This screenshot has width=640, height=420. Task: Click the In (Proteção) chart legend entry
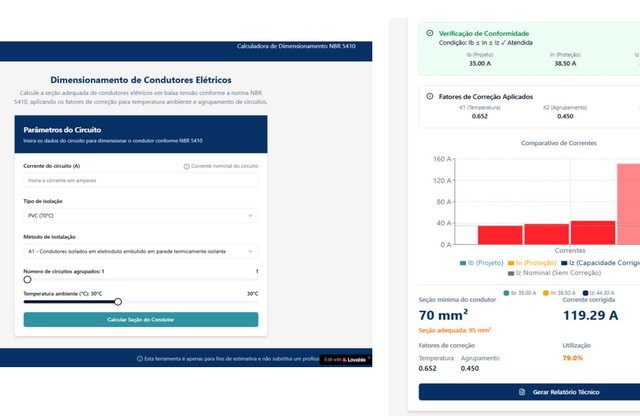click(x=532, y=263)
